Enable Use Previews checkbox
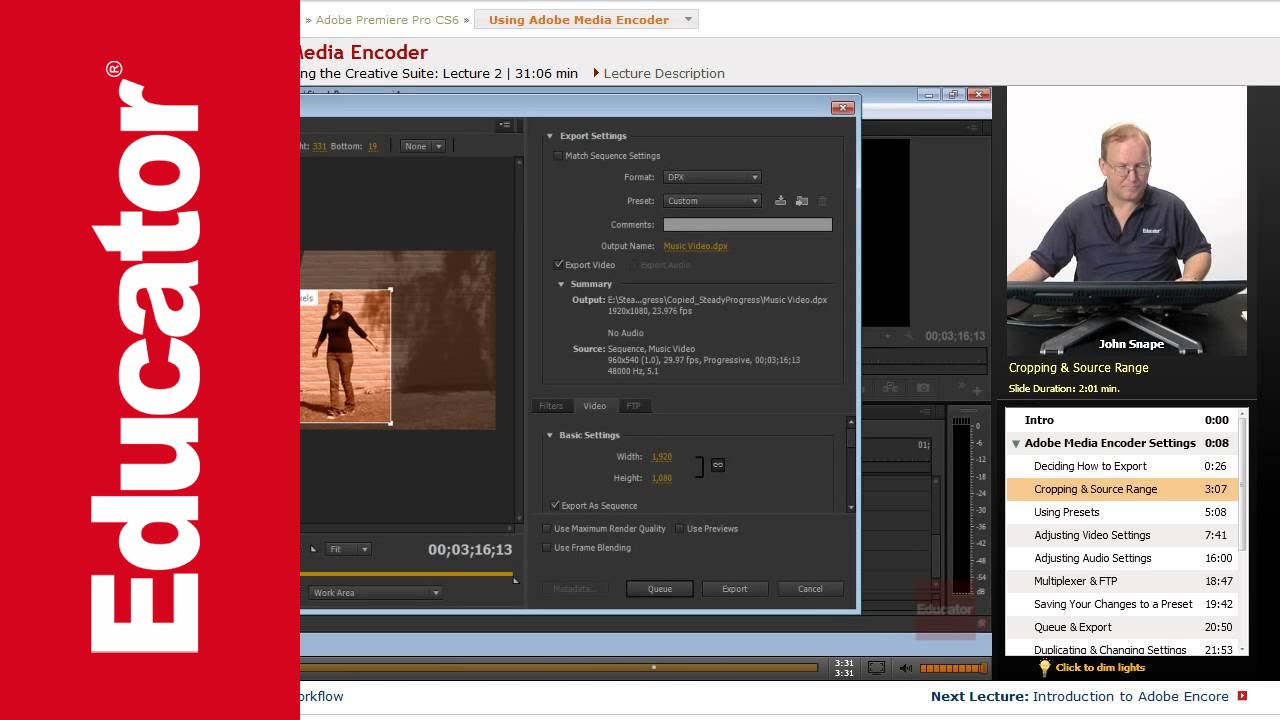This screenshot has height=720, width=1280. coord(680,529)
